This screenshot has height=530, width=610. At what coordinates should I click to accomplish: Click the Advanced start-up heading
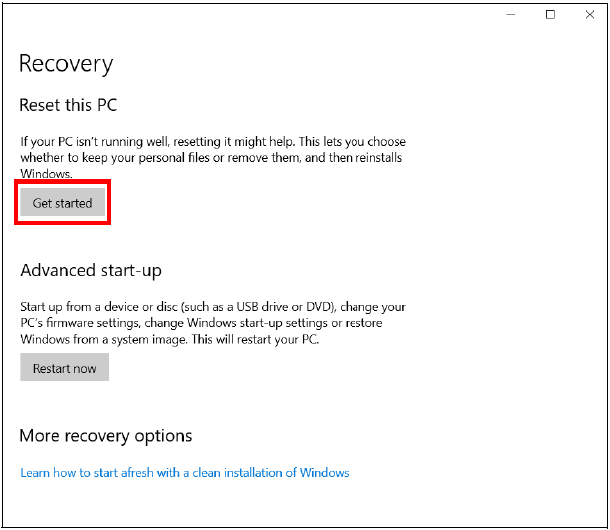coord(91,270)
